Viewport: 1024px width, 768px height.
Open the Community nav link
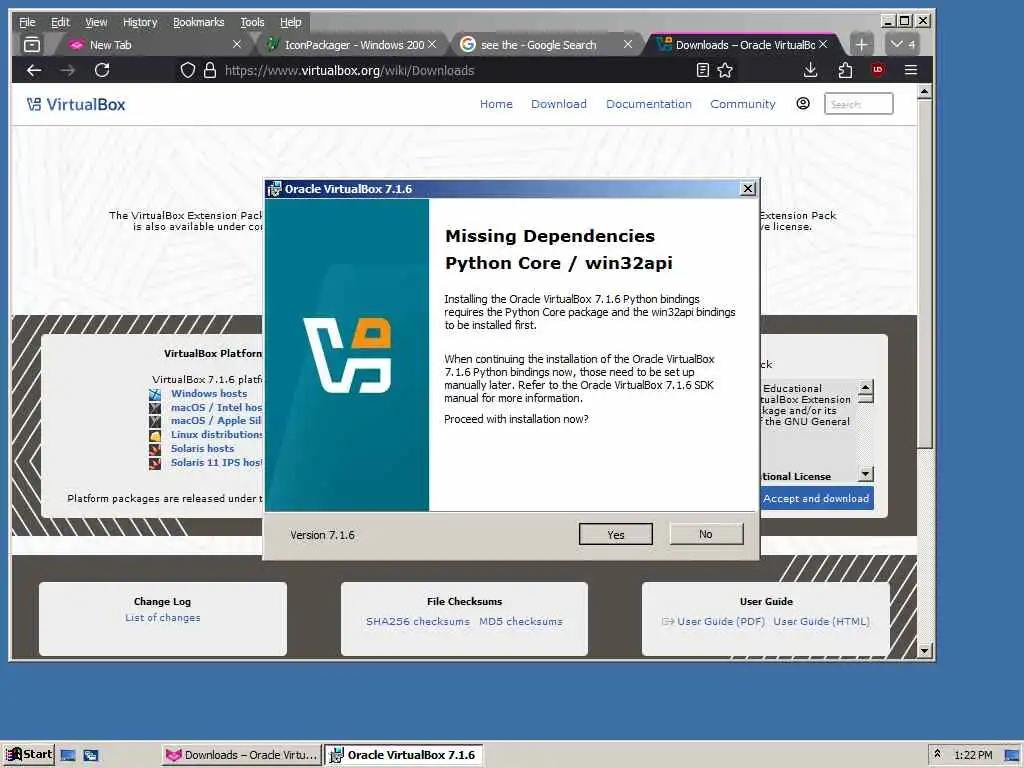pyautogui.click(x=743, y=104)
